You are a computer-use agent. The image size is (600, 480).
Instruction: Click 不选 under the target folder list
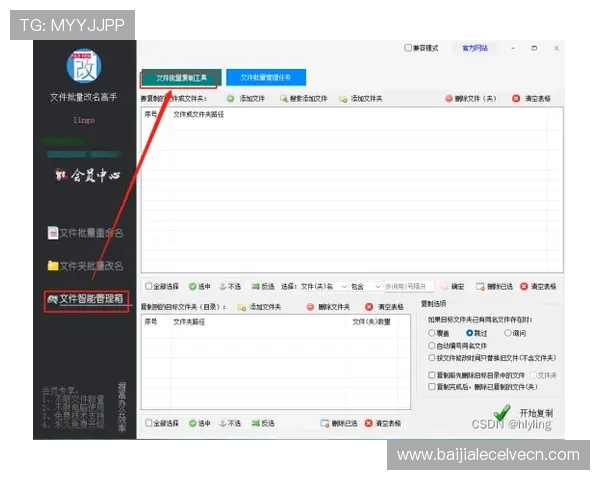click(230, 423)
